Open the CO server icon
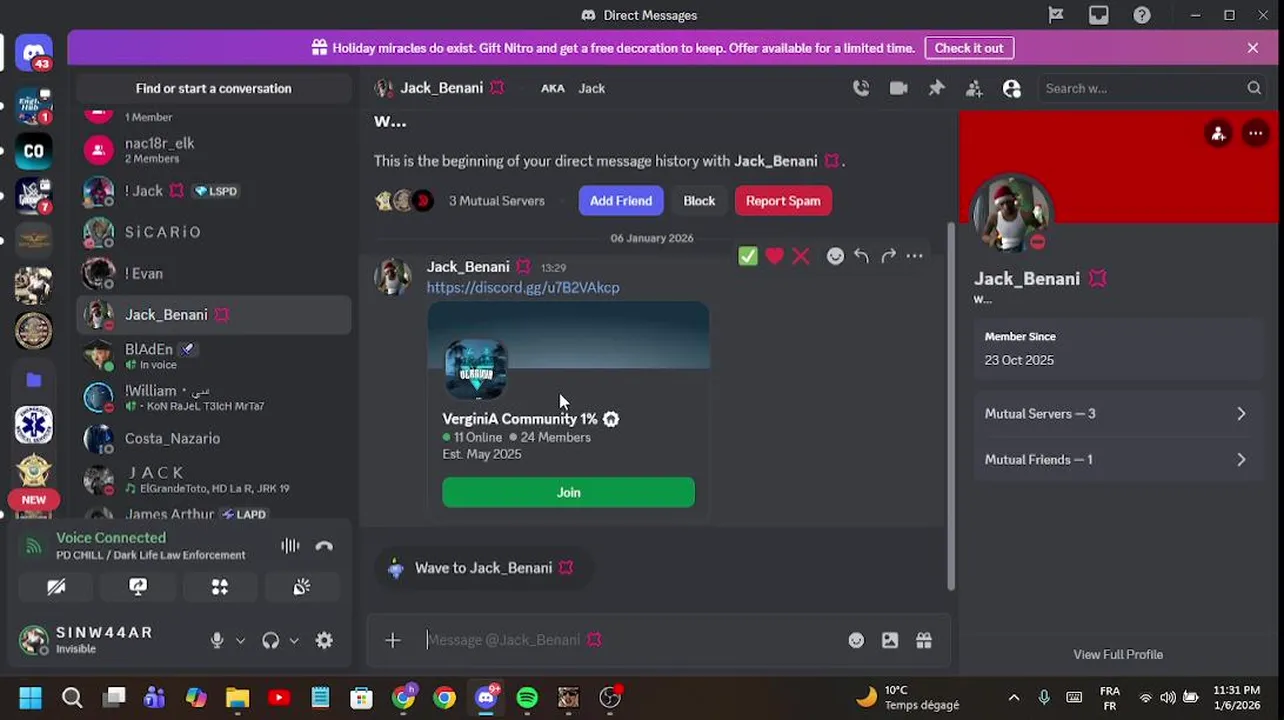The height and width of the screenshot is (720, 1284). point(34,151)
